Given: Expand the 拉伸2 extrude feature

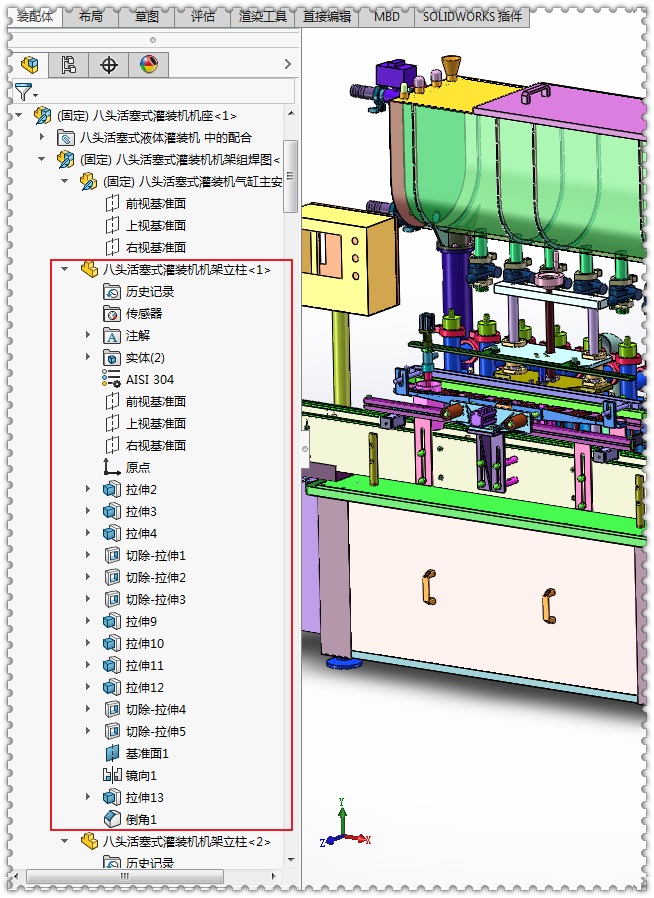Looking at the screenshot, I should [x=88, y=489].
